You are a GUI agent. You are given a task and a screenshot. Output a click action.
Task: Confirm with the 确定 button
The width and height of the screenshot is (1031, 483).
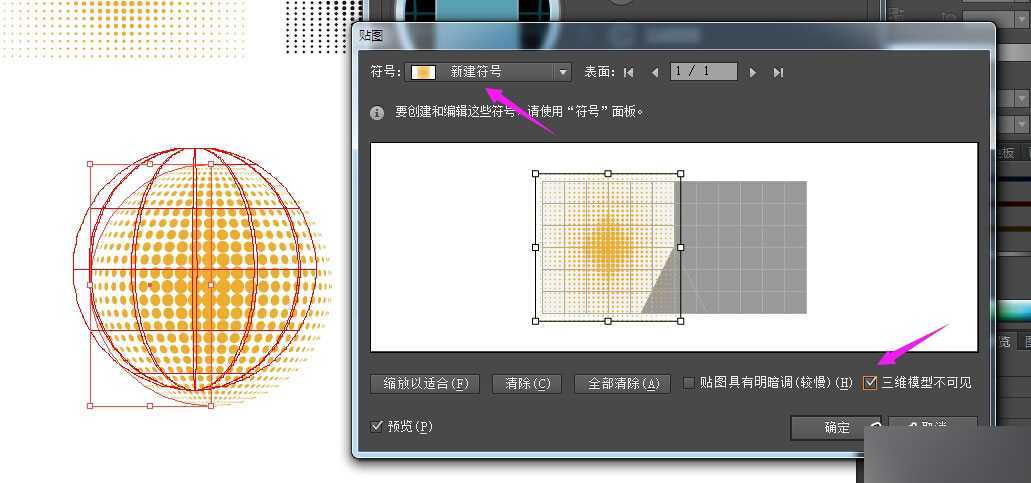[x=836, y=428]
